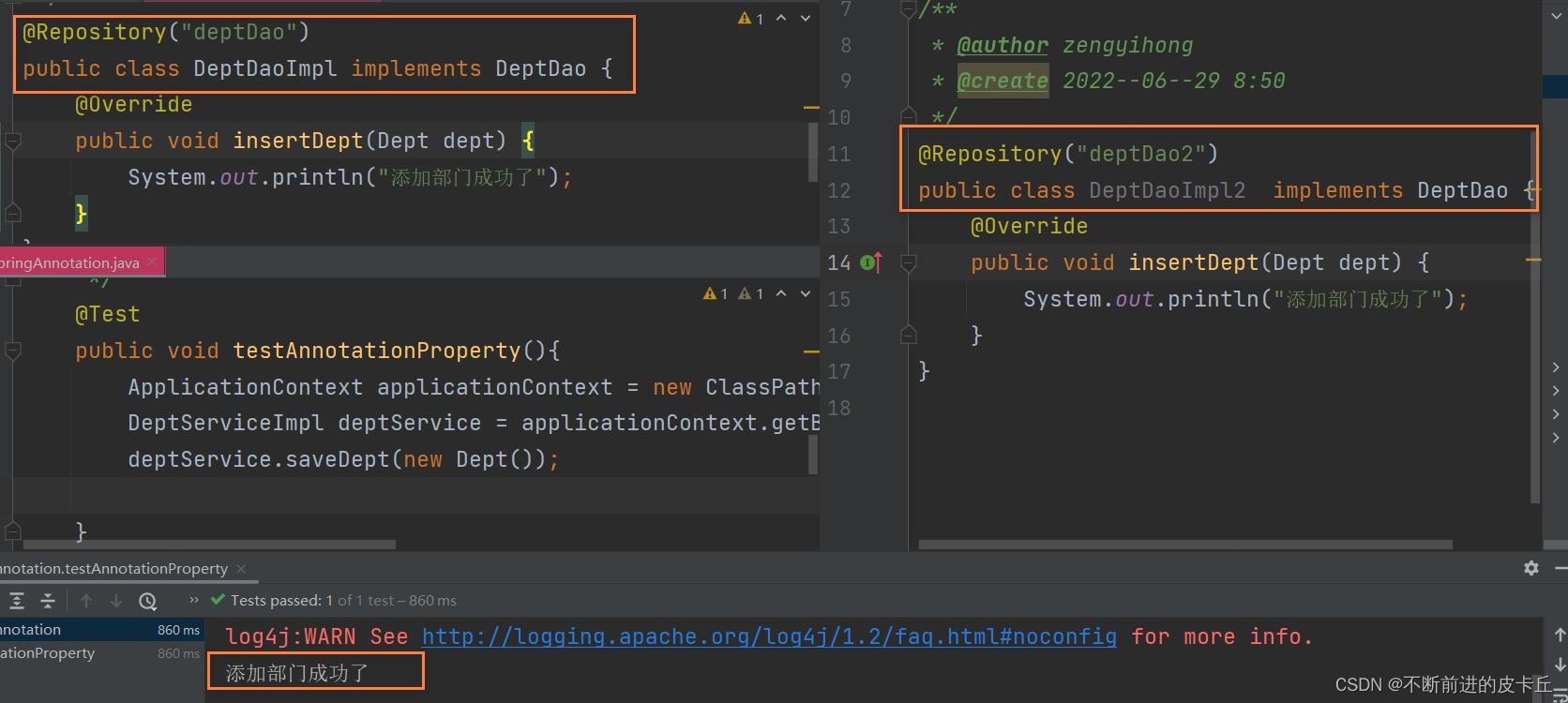Click warning indicator in top-left editor

[x=750, y=18]
